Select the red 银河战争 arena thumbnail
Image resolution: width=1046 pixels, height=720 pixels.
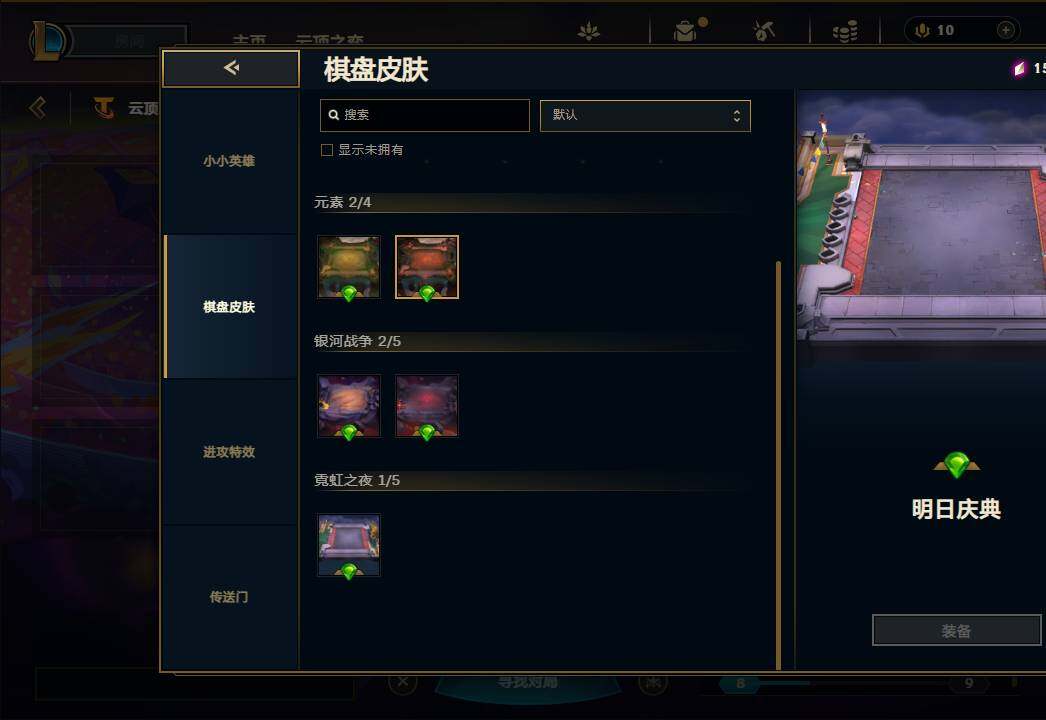[x=427, y=406]
